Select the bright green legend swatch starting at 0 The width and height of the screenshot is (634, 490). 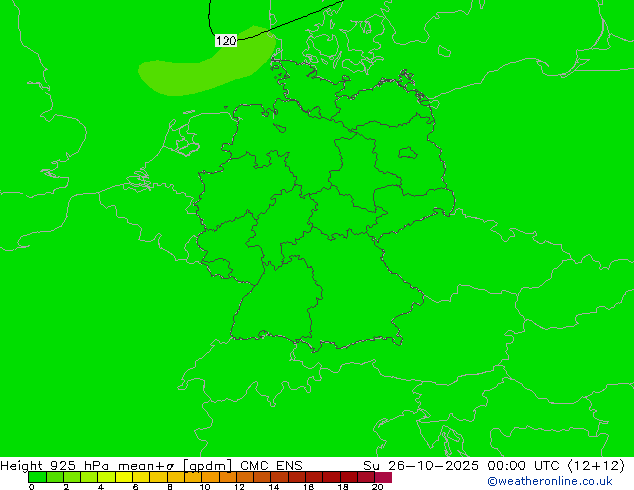pos(37,477)
